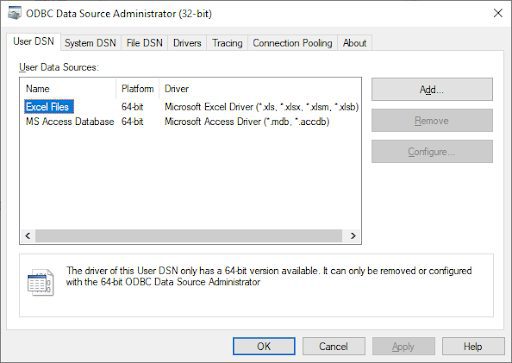Open the Drivers tab
This screenshot has width=512, height=363.
coord(187,43)
